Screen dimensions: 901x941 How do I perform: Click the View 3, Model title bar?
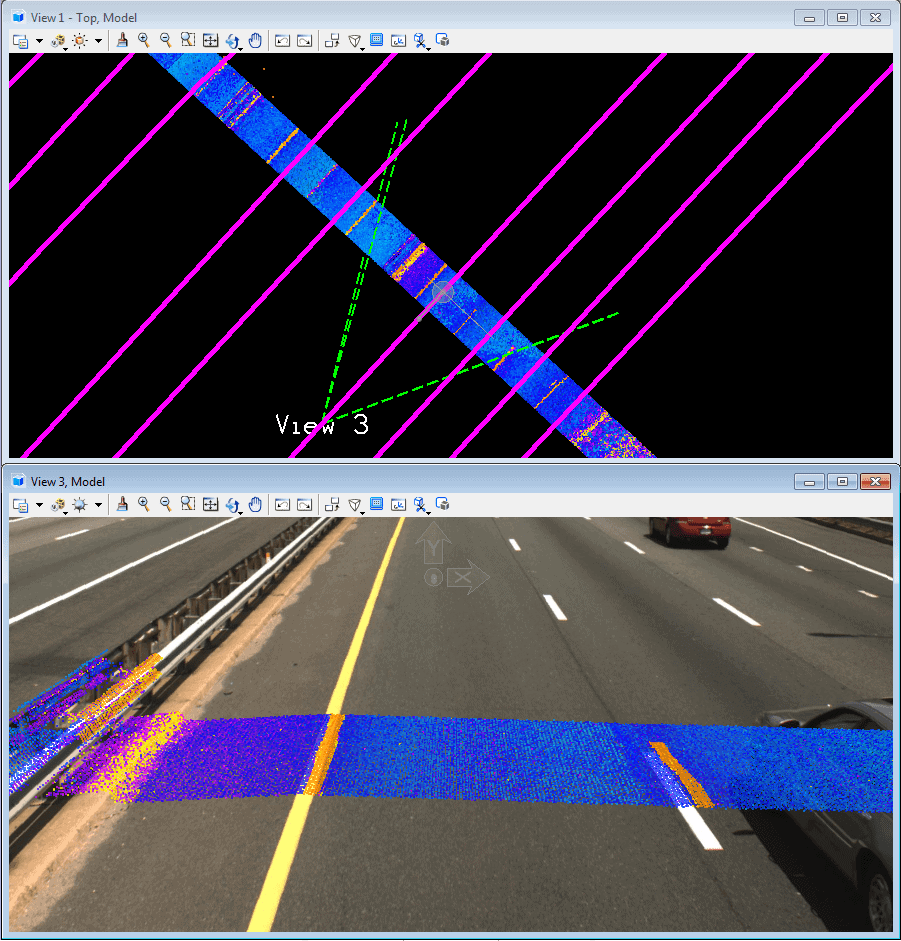click(x=400, y=482)
